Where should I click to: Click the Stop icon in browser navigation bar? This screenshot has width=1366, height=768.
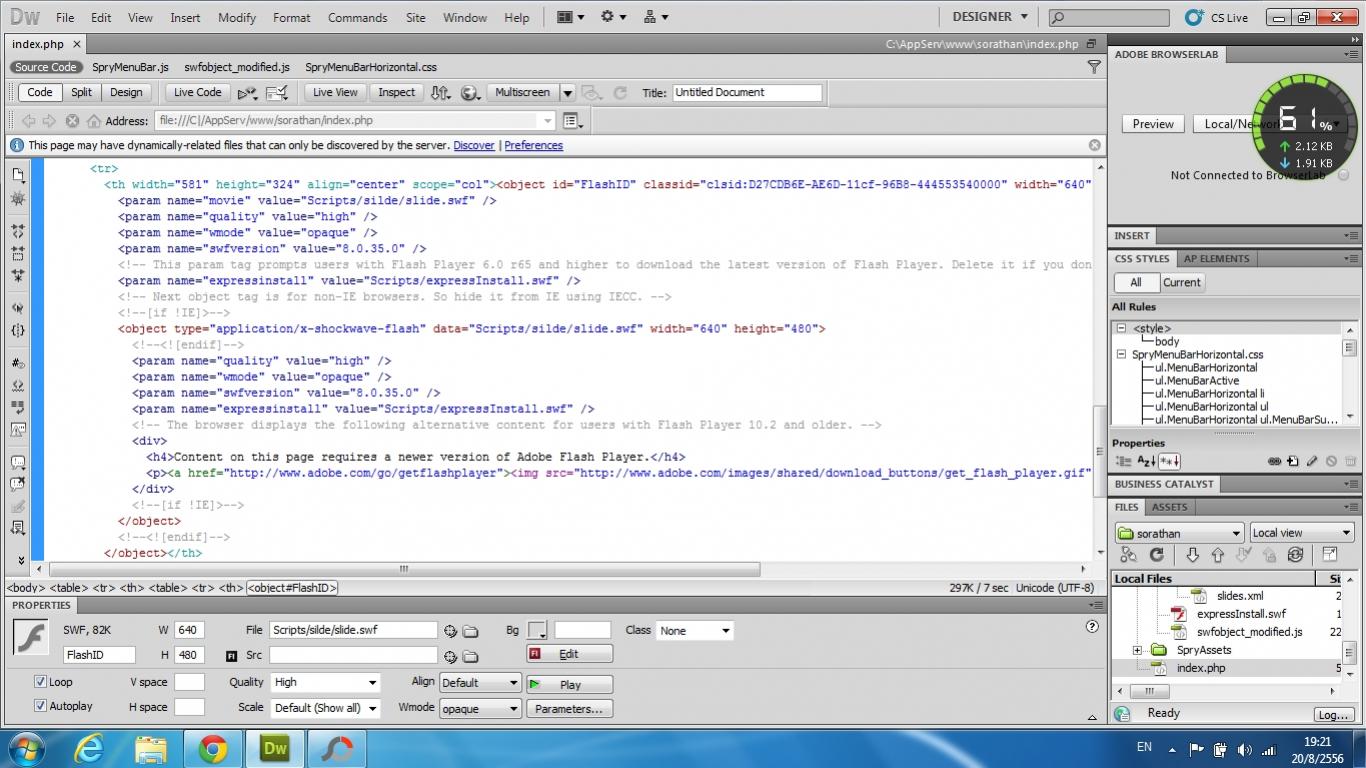click(x=72, y=121)
